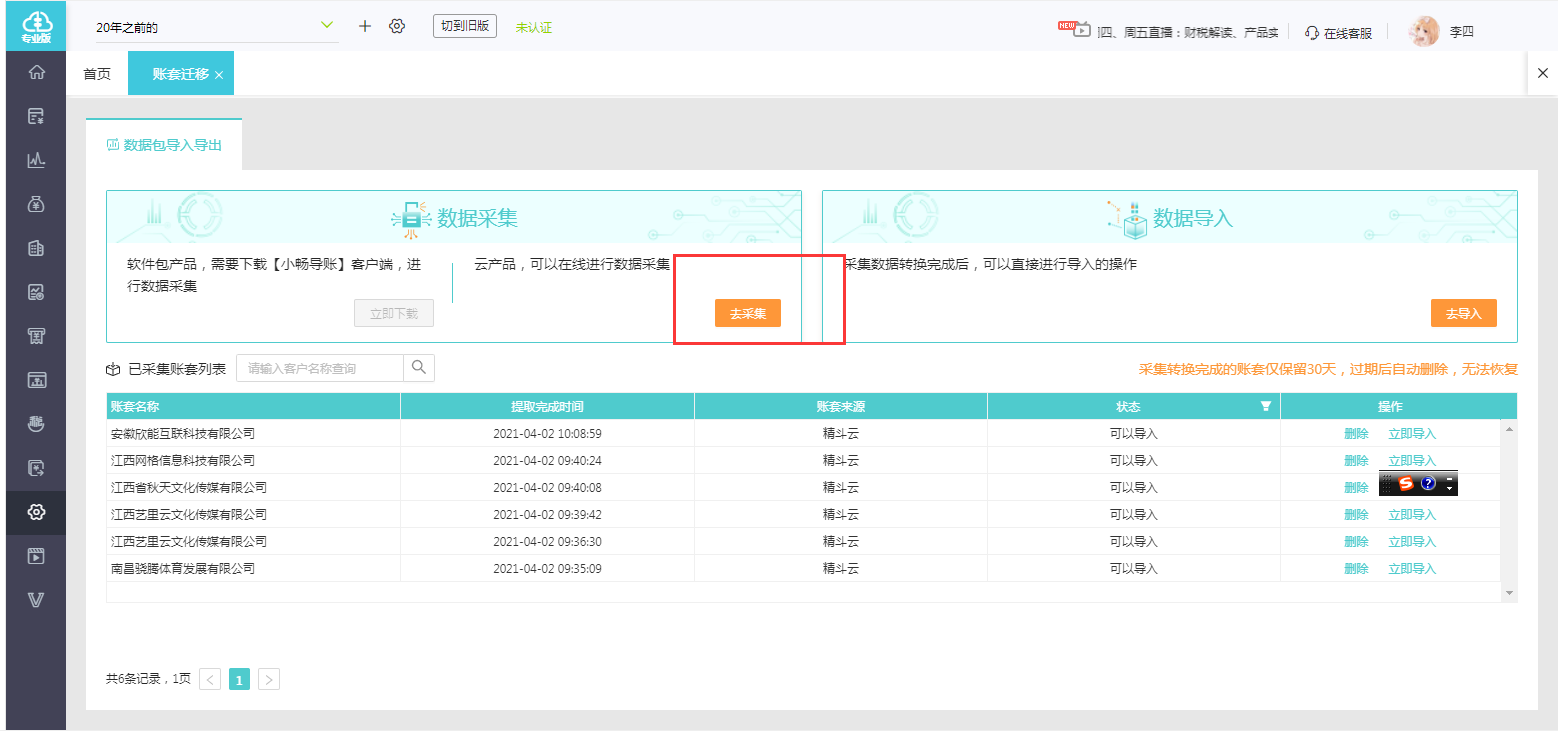Open the status column filter icon

click(x=1266, y=406)
